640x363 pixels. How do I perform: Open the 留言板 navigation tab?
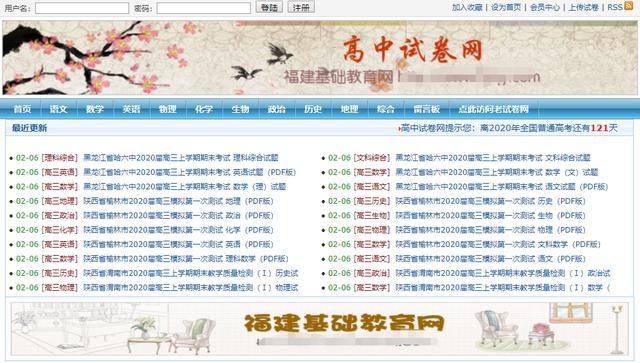pyautogui.click(x=426, y=109)
